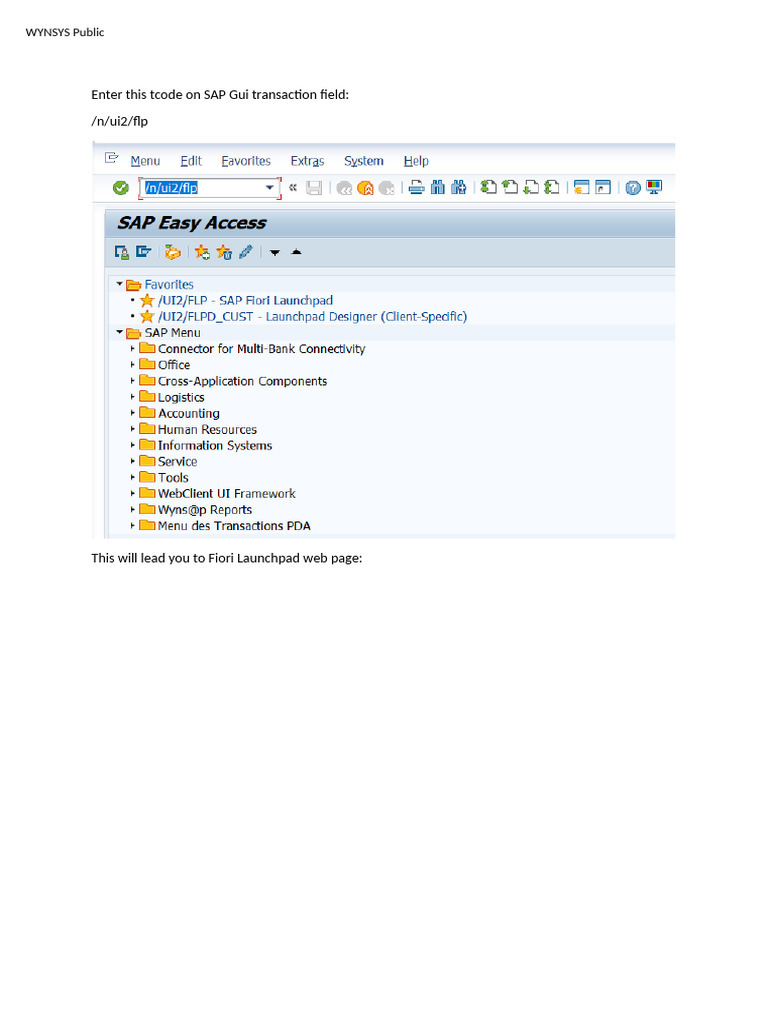
Task: Click inside the transaction code field
Action: click(210, 188)
